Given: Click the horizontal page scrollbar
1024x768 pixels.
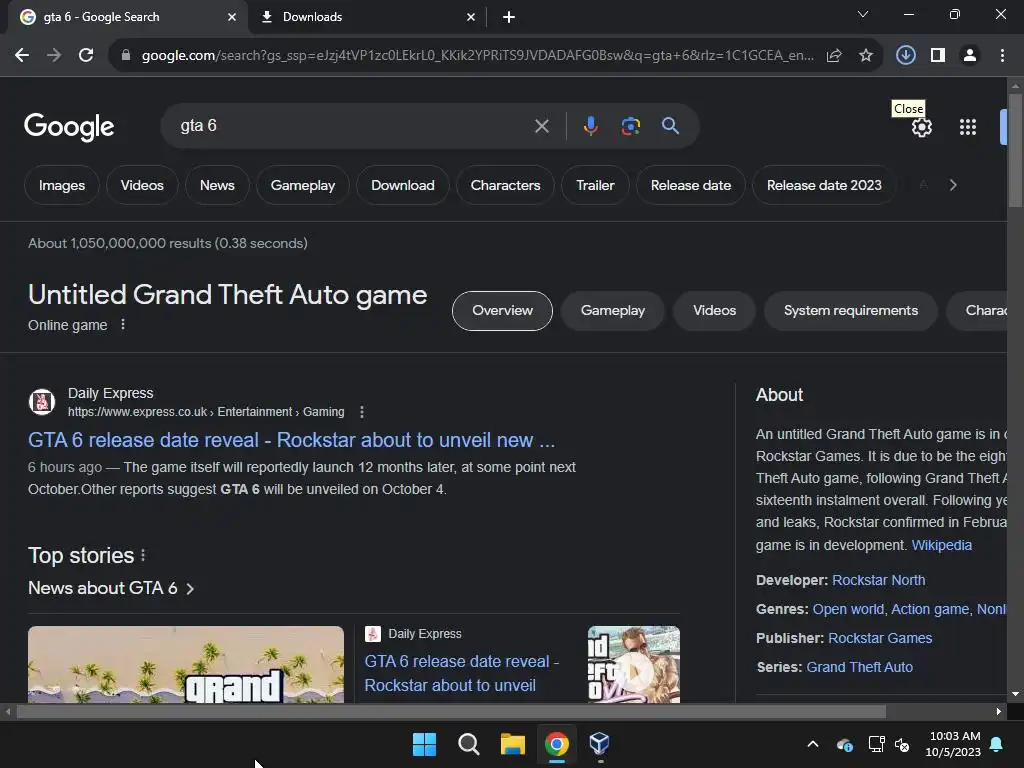Looking at the screenshot, I should [451, 712].
